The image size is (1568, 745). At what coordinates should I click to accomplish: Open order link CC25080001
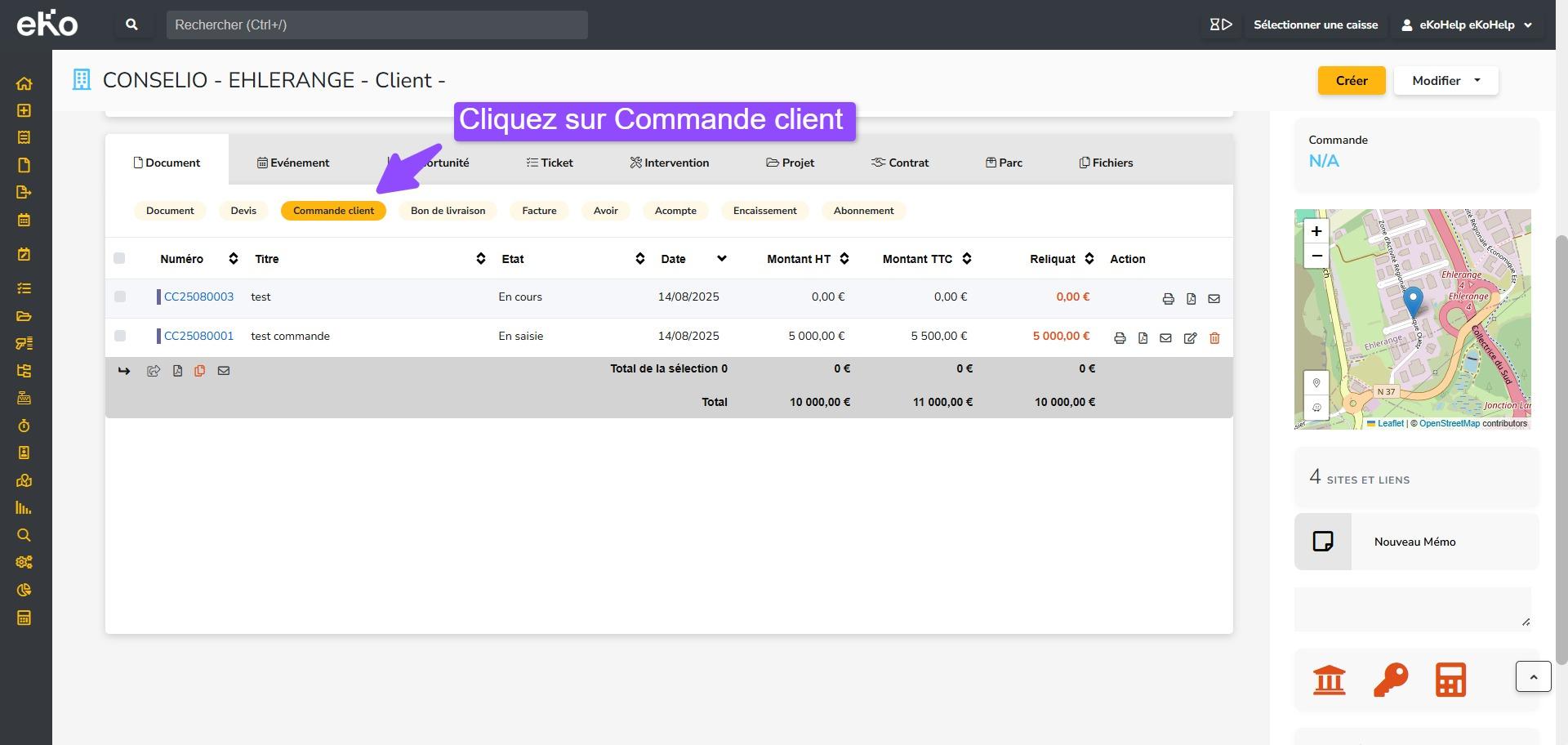point(198,336)
